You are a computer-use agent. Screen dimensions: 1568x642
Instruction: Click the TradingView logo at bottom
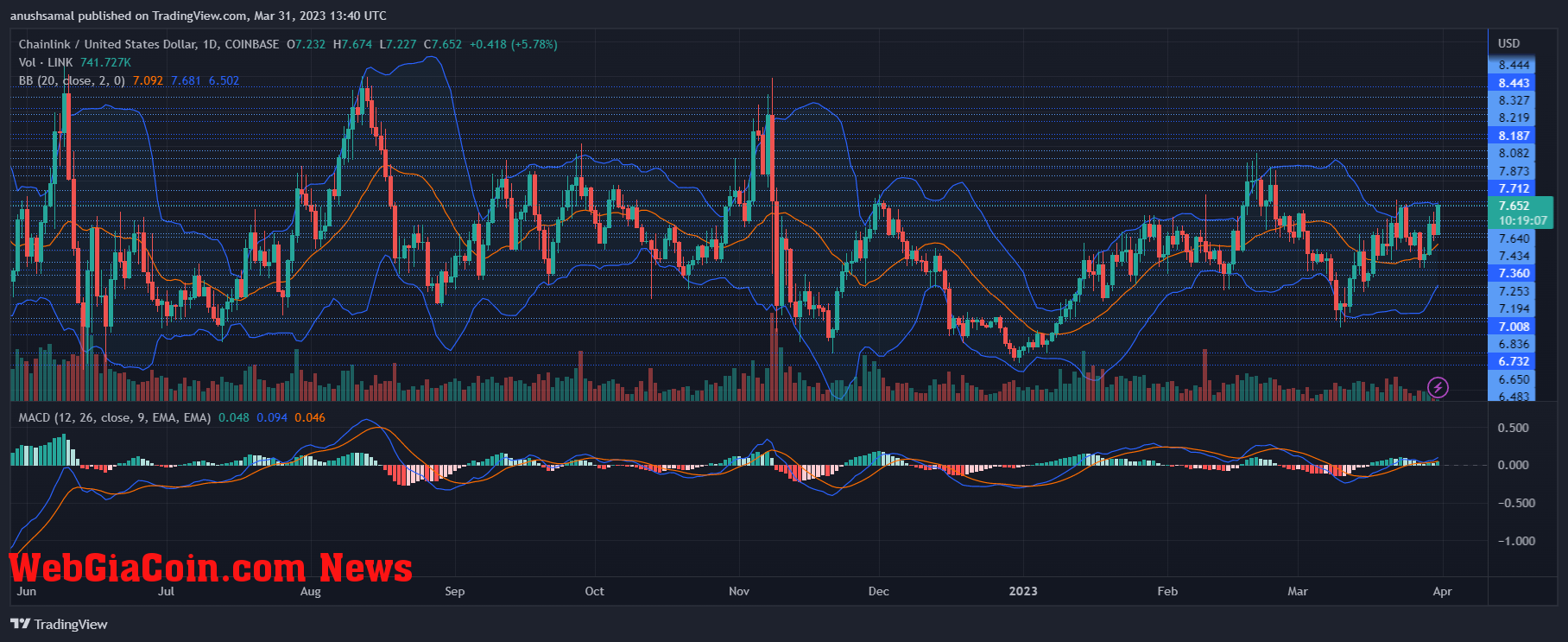coord(60,624)
